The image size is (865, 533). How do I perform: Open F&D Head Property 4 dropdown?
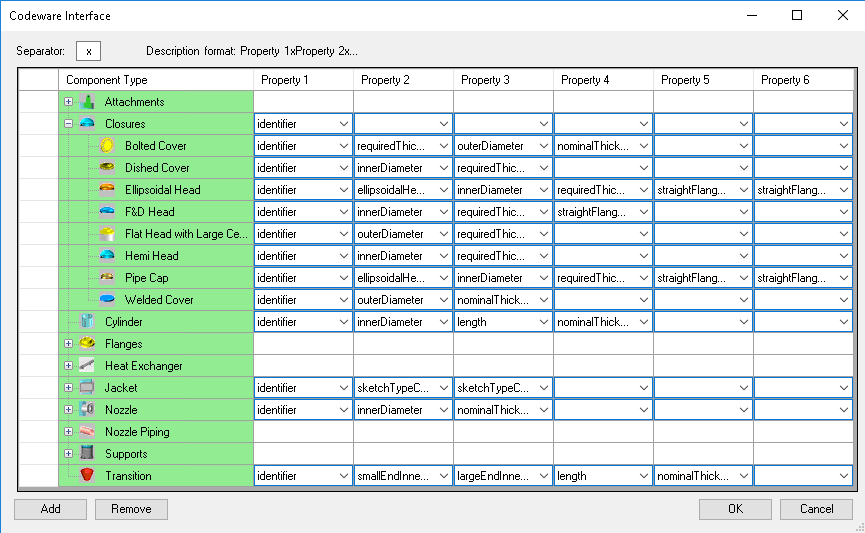[x=643, y=212]
